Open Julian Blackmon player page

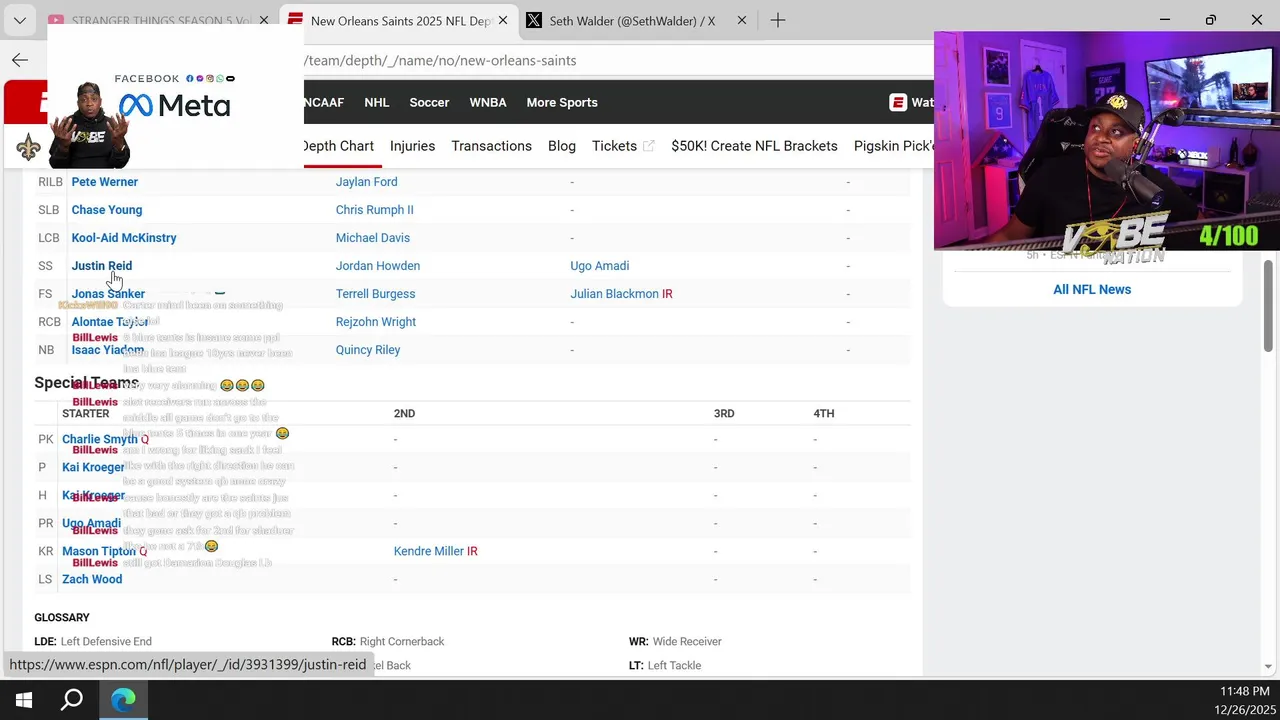pos(614,294)
